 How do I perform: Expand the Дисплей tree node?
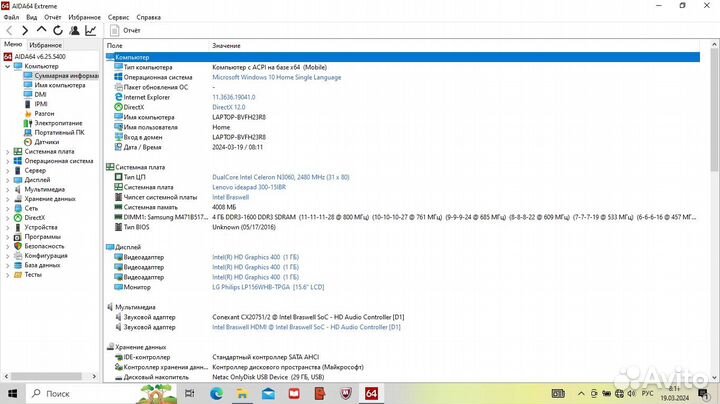[7, 180]
